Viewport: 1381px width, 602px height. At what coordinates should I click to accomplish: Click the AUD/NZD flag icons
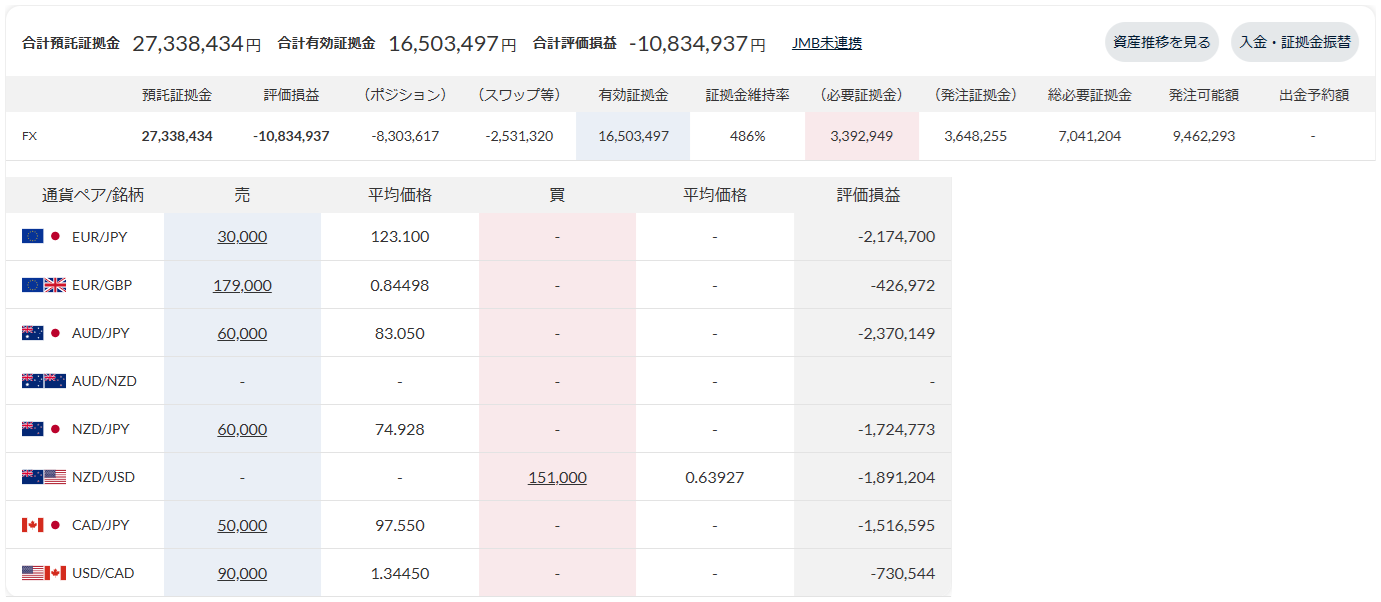pos(43,381)
